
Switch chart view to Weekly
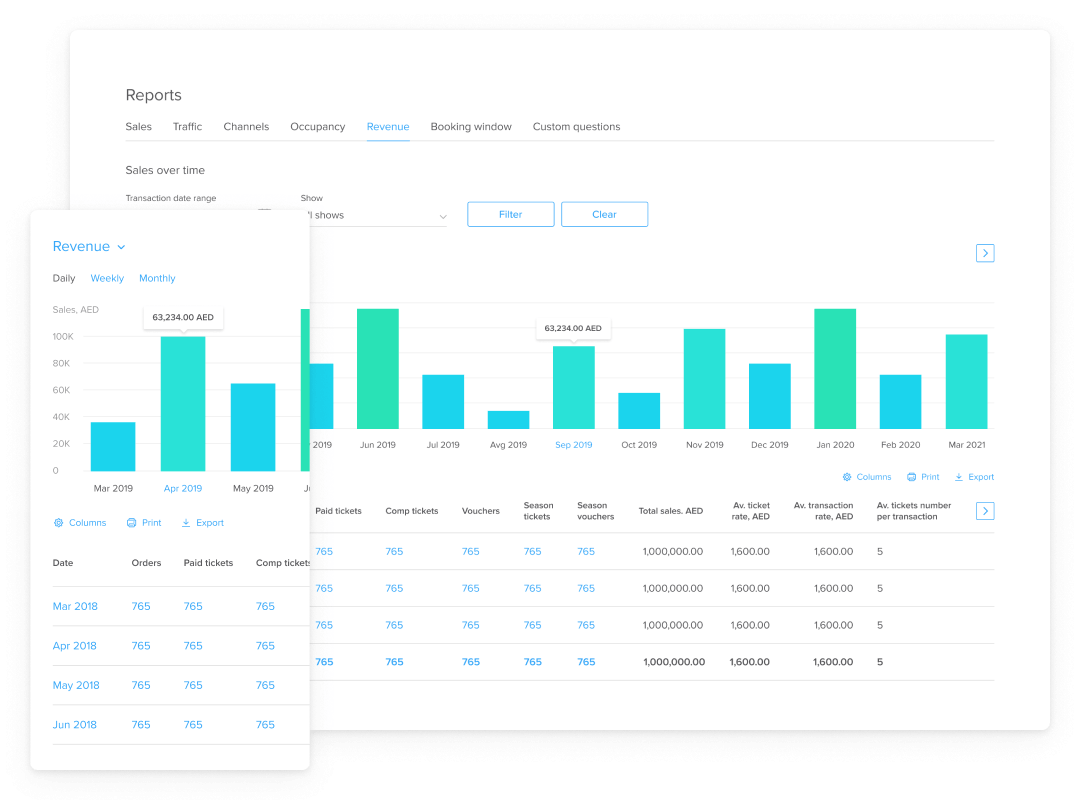107,279
